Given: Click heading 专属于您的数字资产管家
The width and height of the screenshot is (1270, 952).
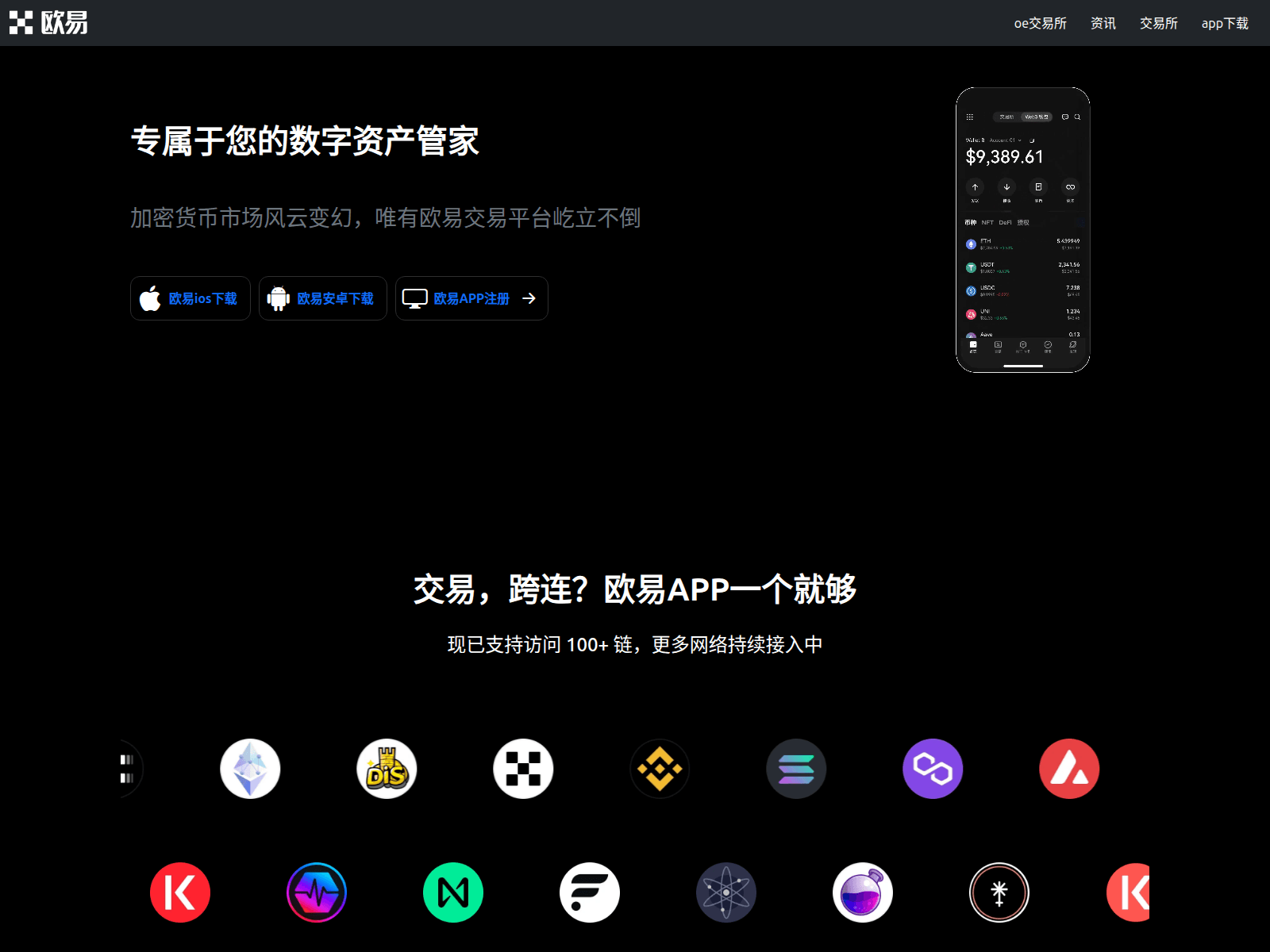Looking at the screenshot, I should (305, 141).
